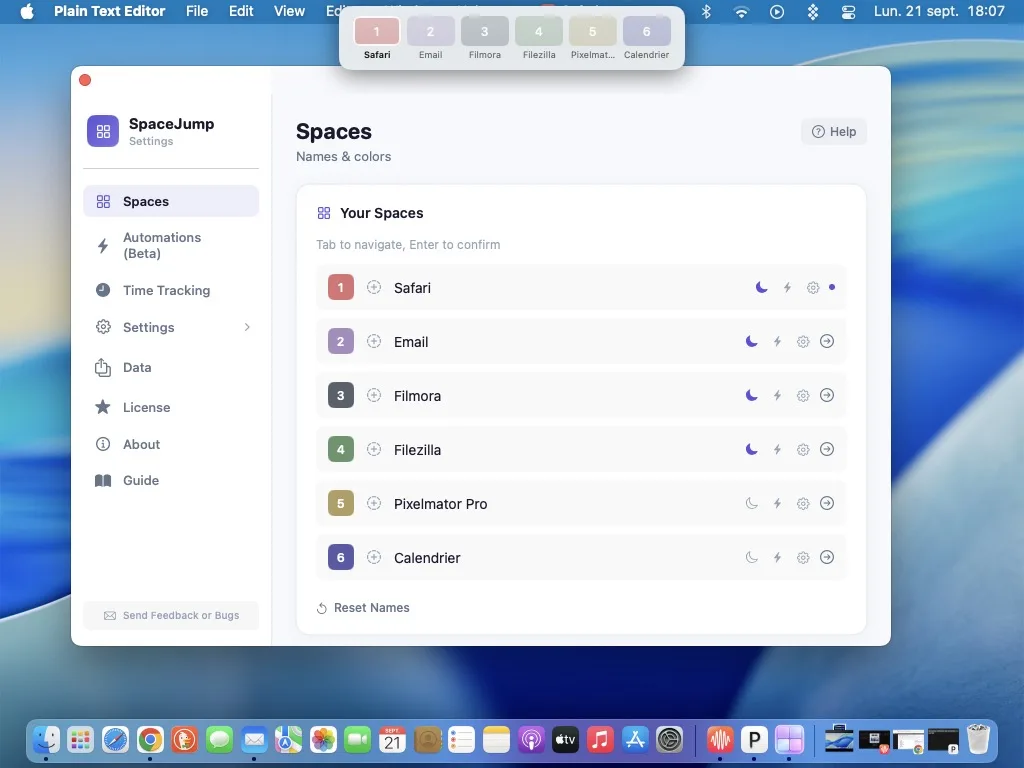Screen dimensions: 1024x768
Task: Click Reset Names
Action: (363, 608)
